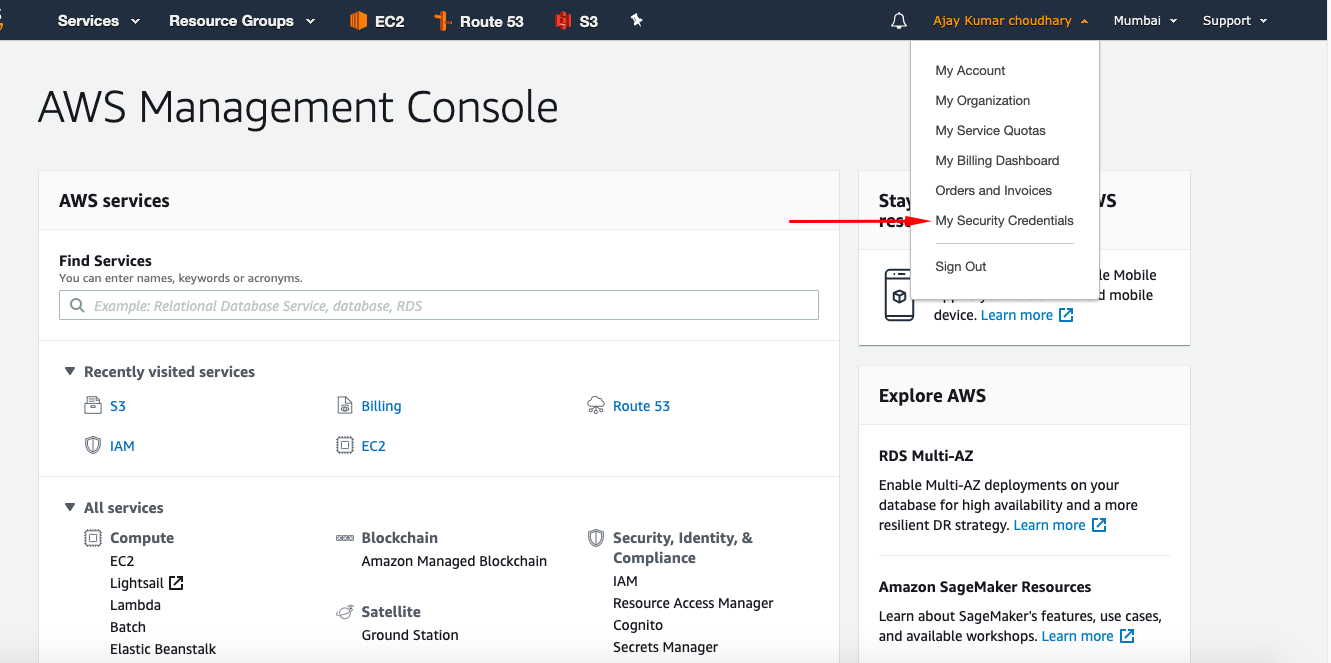Click the Compute category icon
The height and width of the screenshot is (663, 1331).
tap(93, 538)
